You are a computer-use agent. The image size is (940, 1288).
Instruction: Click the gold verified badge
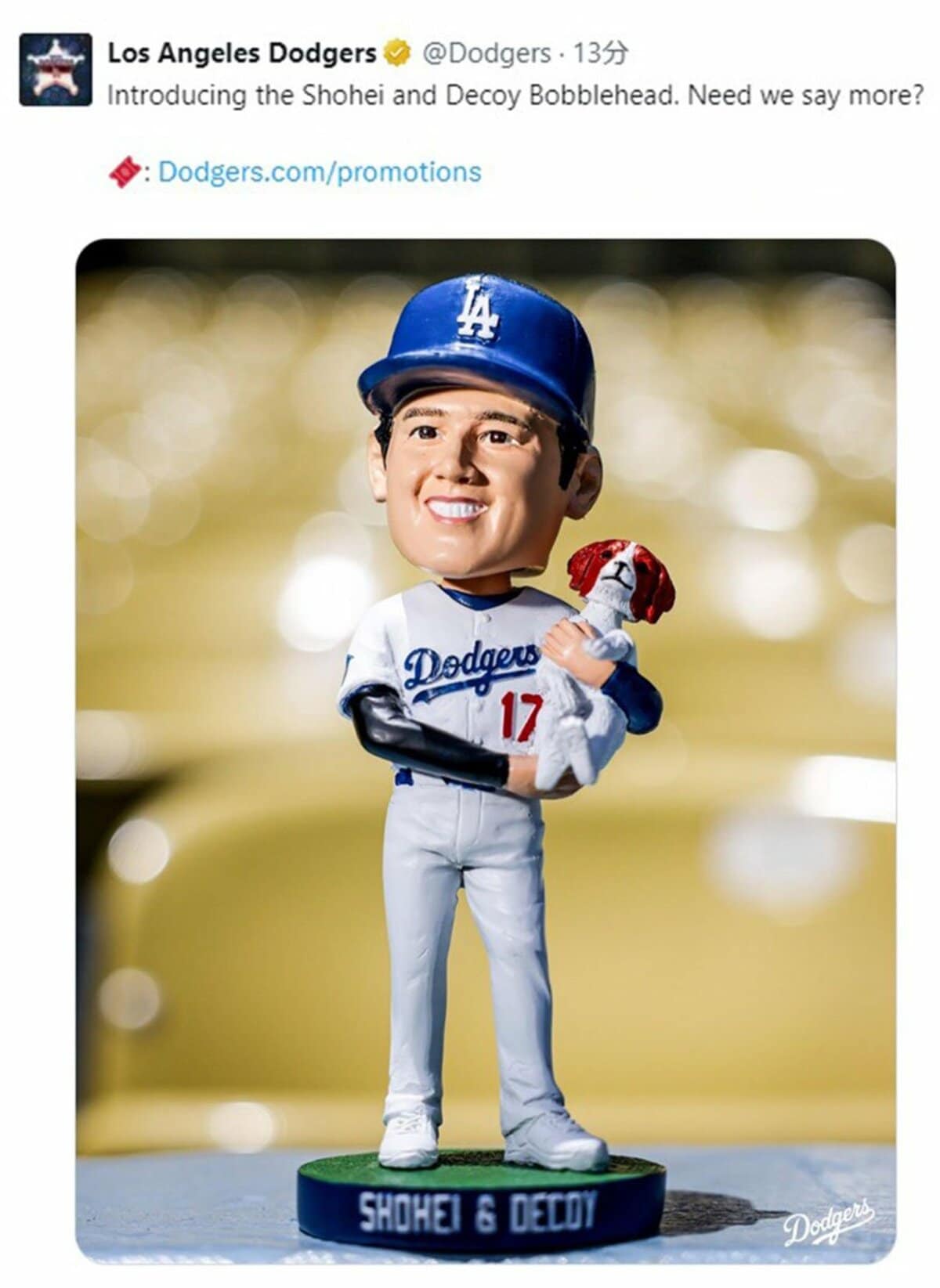[397, 54]
